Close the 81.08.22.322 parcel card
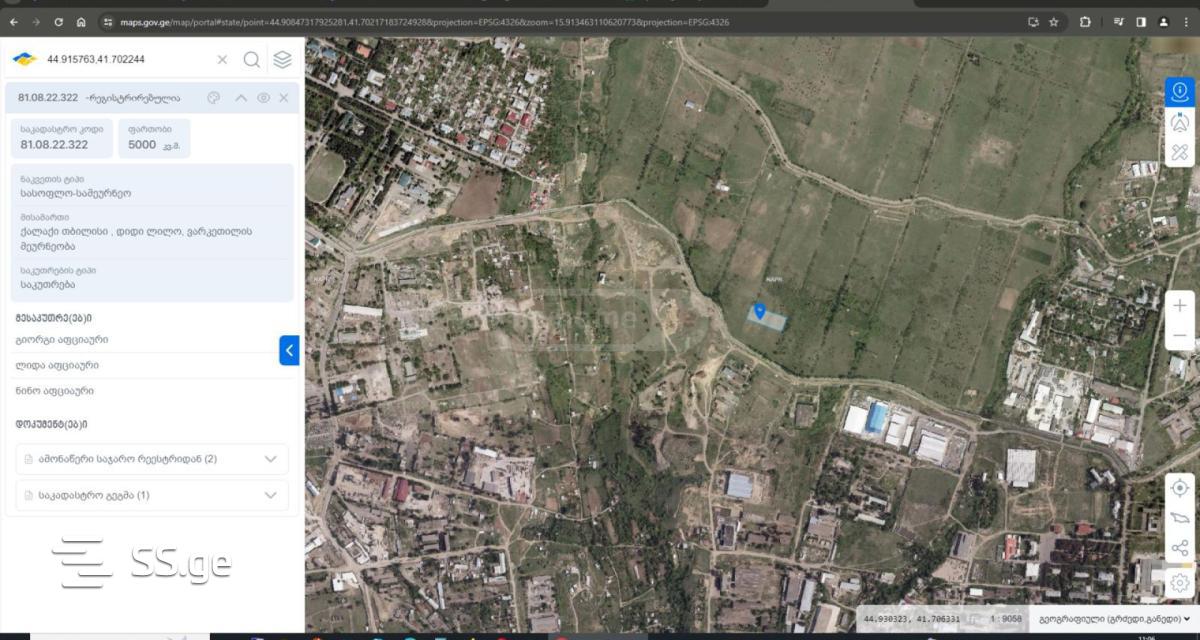This screenshot has height=640, width=1200. 284,98
